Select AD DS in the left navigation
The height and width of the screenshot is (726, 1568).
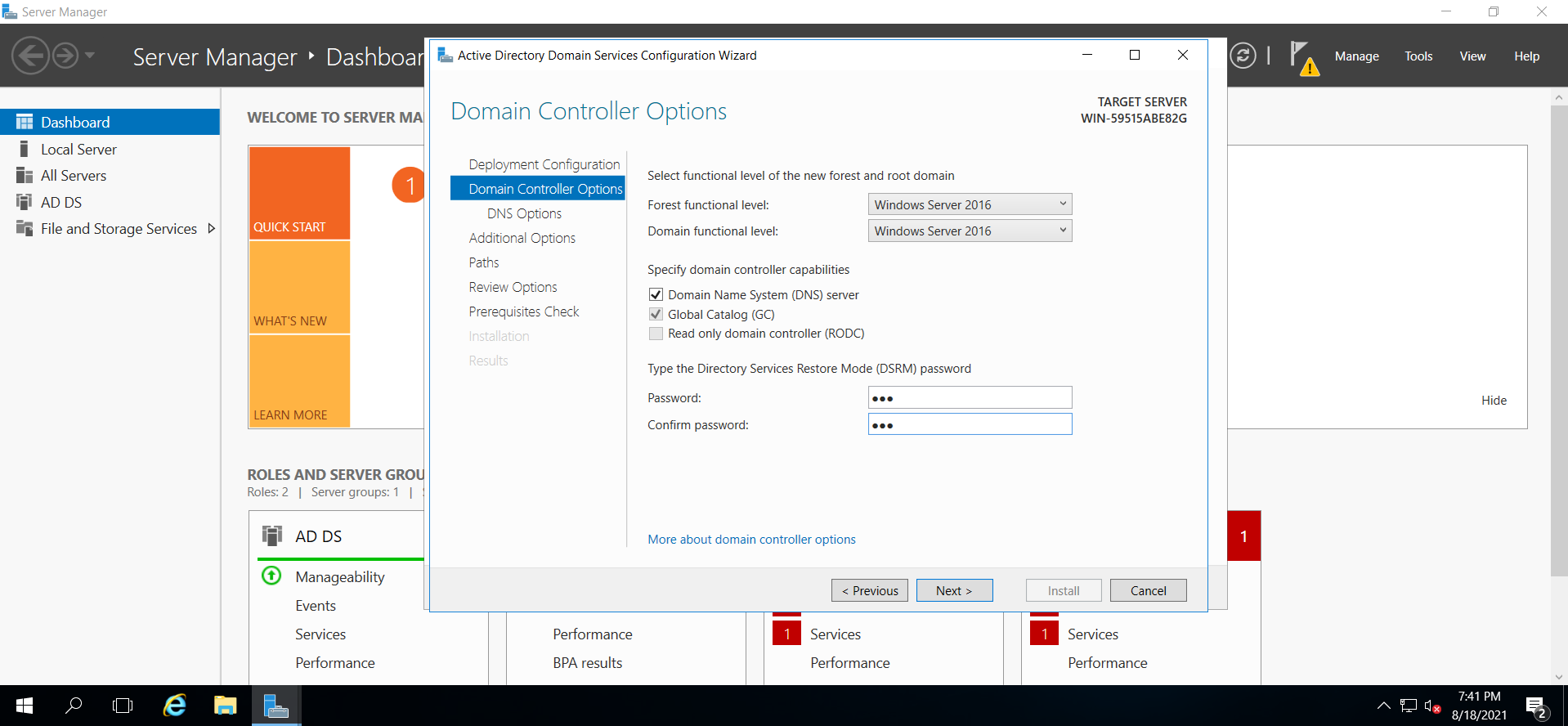(x=110, y=202)
